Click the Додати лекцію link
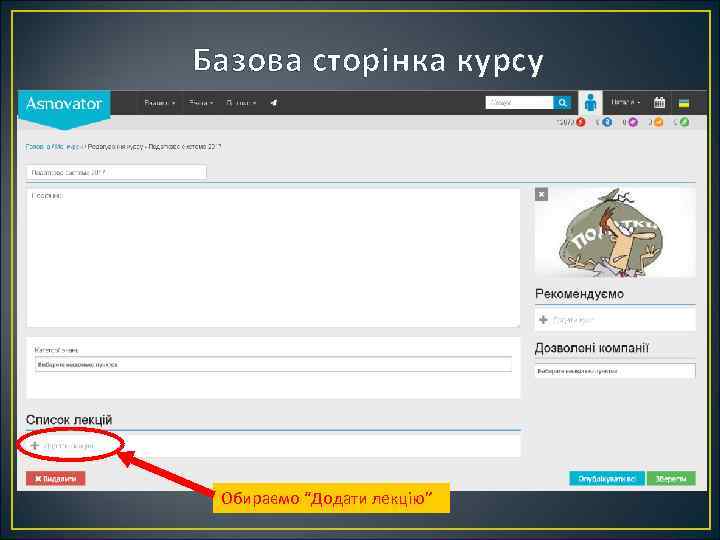 click(x=69, y=446)
